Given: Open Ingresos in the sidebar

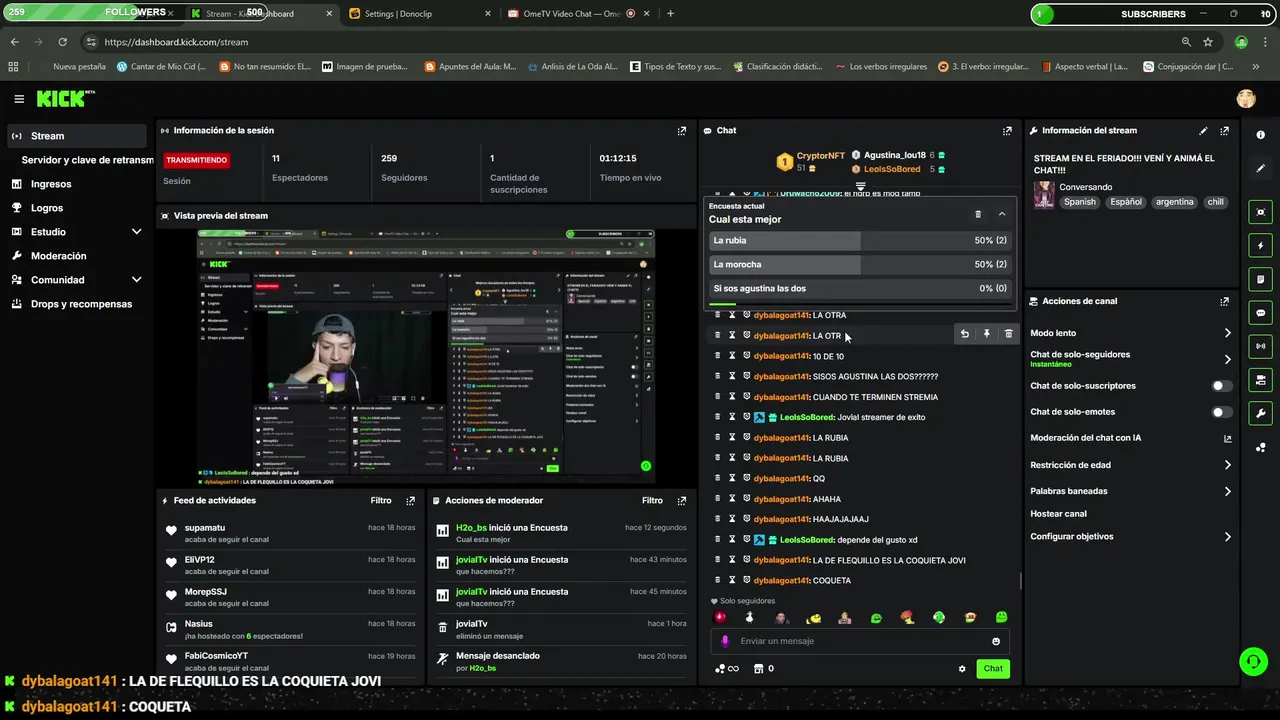Looking at the screenshot, I should 78,184.
